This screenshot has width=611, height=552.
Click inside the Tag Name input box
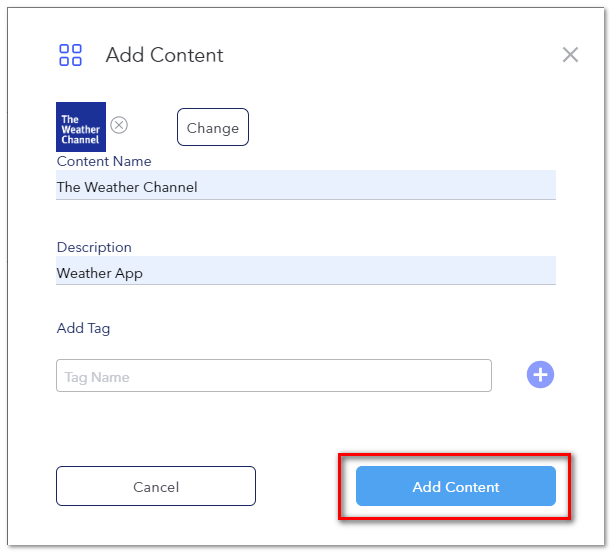pyautogui.click(x=274, y=376)
